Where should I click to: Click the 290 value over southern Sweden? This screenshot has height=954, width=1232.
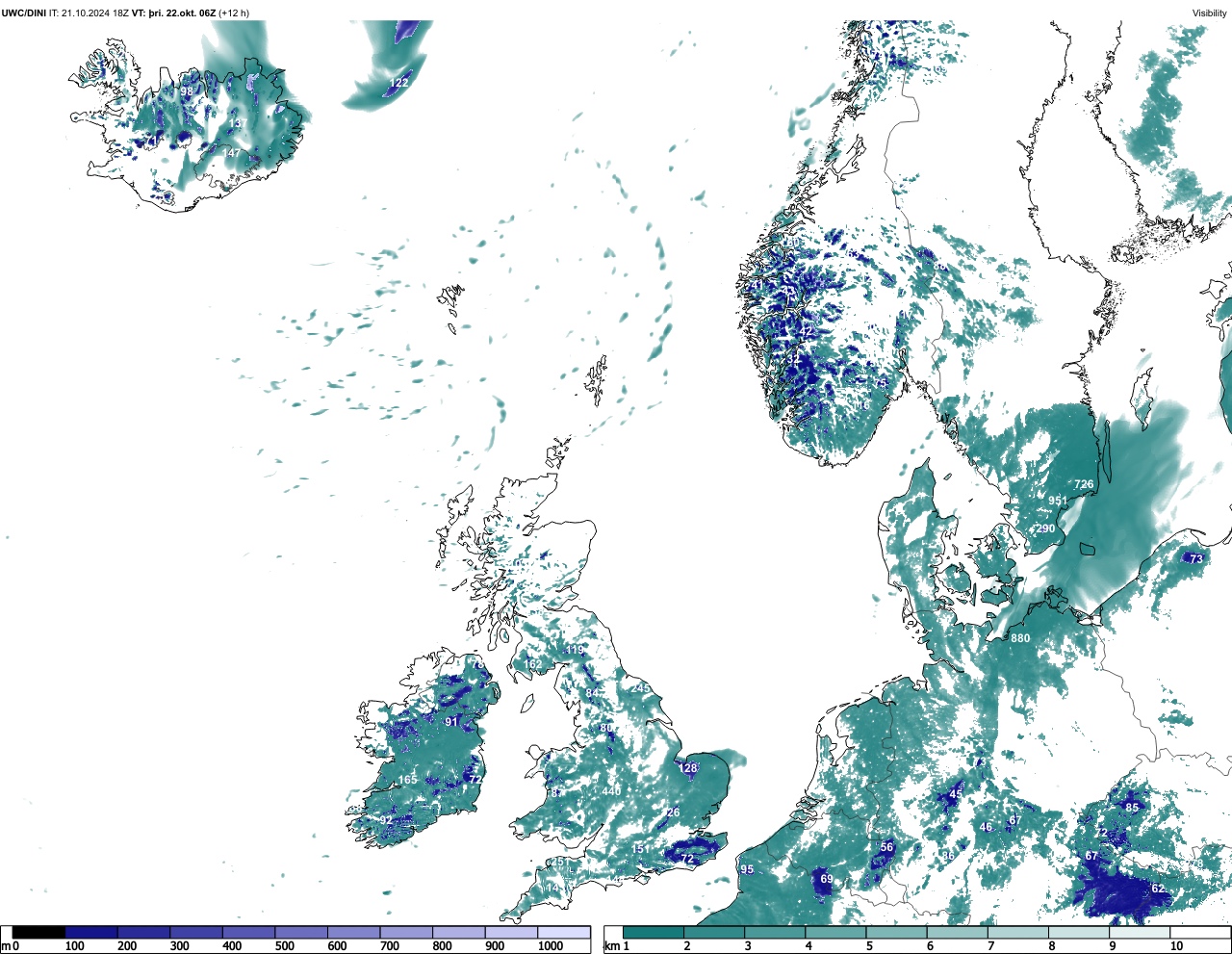[1045, 529]
